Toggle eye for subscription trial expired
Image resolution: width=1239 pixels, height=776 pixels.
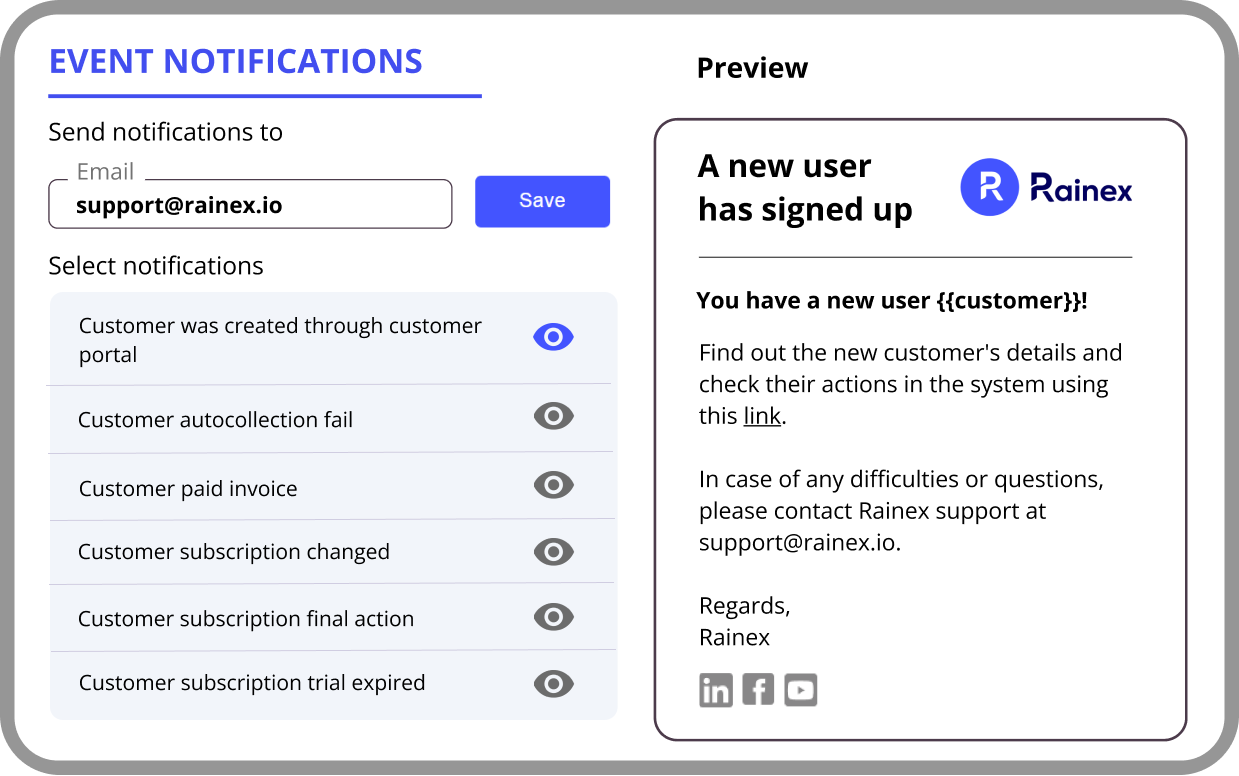click(553, 684)
